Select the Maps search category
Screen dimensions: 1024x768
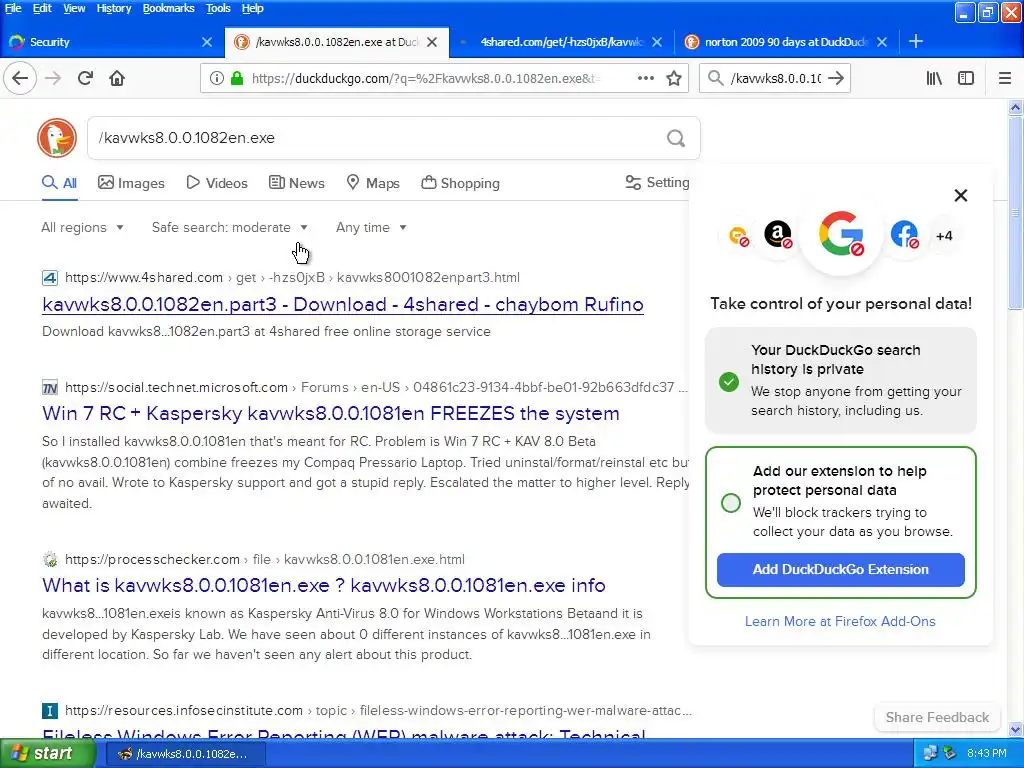pyautogui.click(x=373, y=183)
